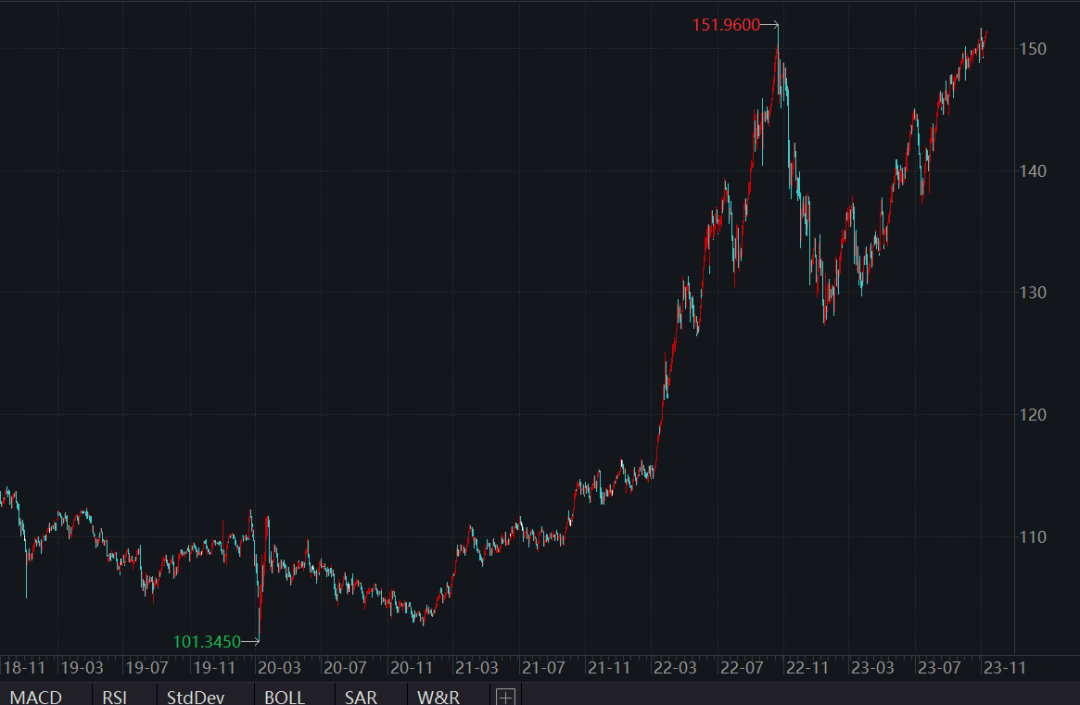The width and height of the screenshot is (1080, 705).
Task: Click the 19-03 date axis label
Action: click(x=82, y=668)
